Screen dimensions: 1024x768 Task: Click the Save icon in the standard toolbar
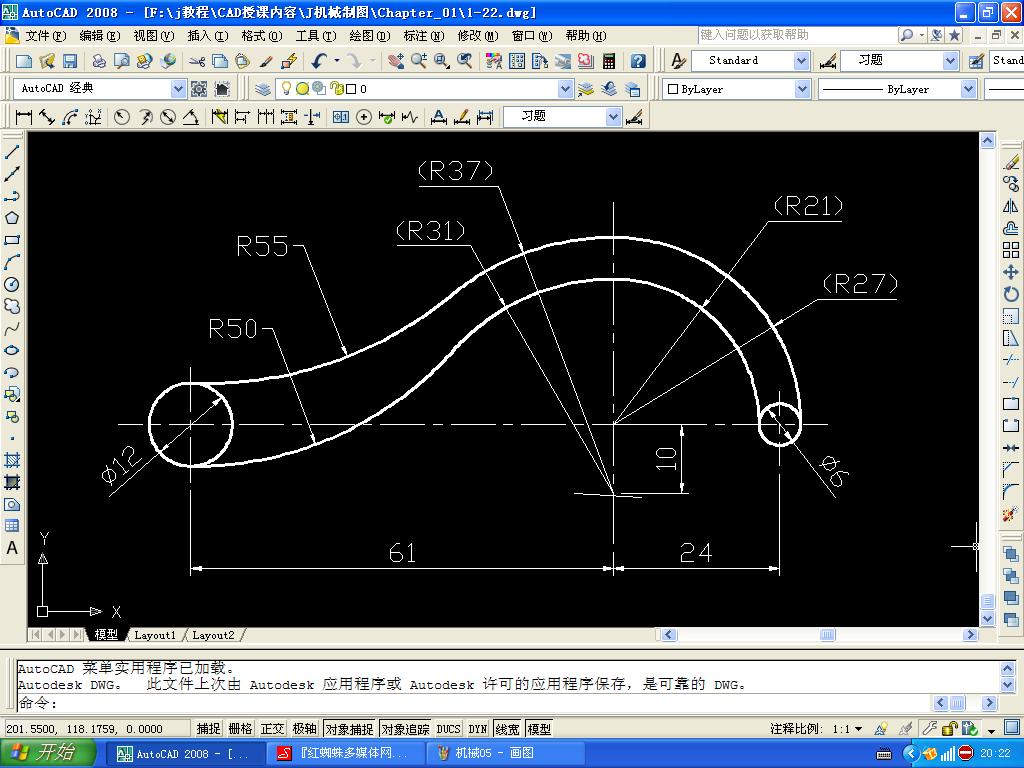point(70,61)
